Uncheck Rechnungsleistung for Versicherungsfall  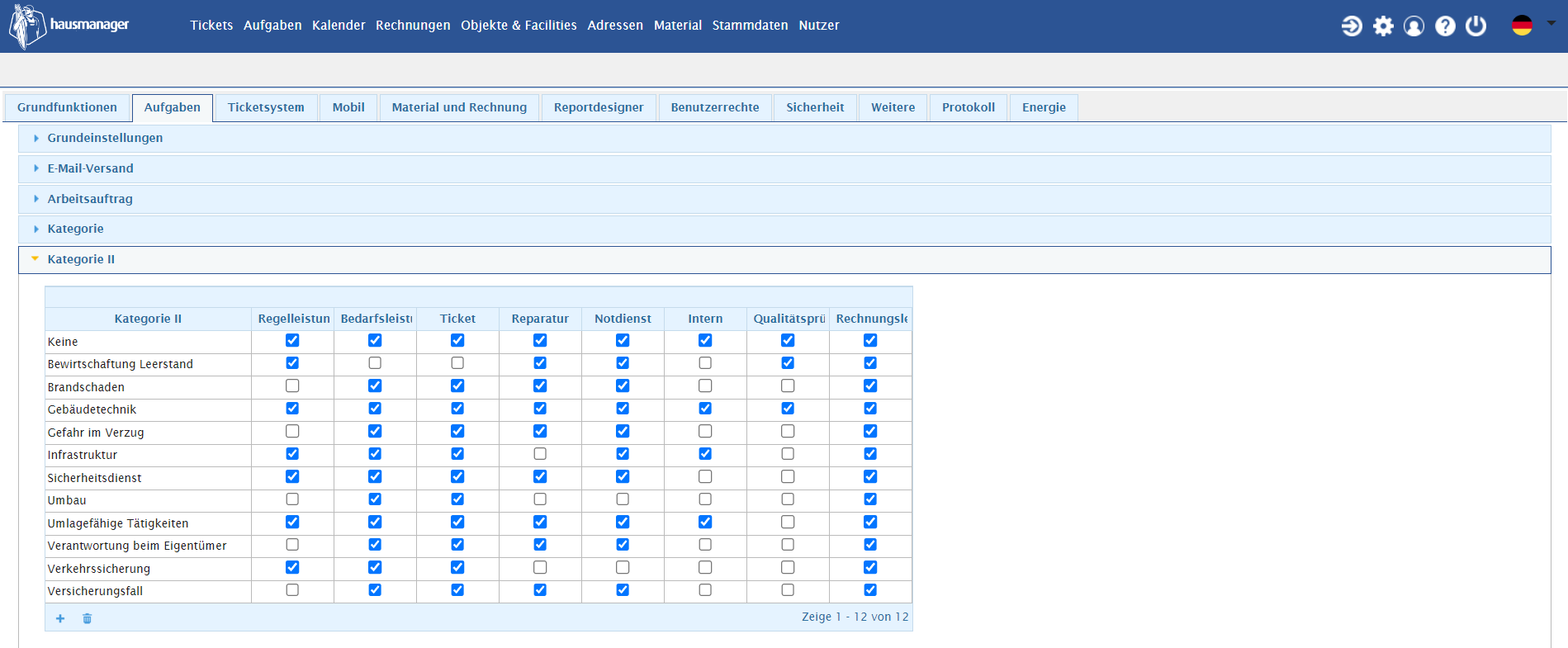870,590
